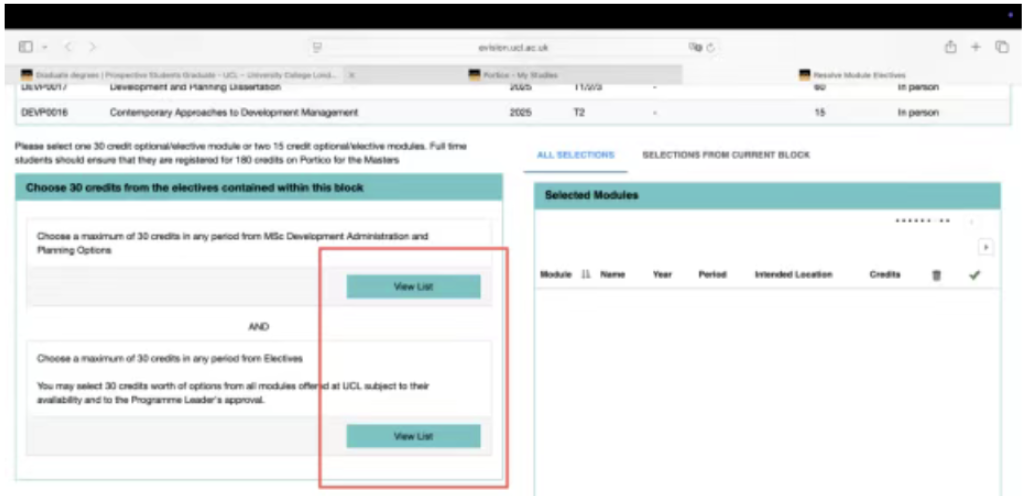This screenshot has height=496, width=1027.
Task: Go forward using the browser forward arrow
Action: coord(92,47)
